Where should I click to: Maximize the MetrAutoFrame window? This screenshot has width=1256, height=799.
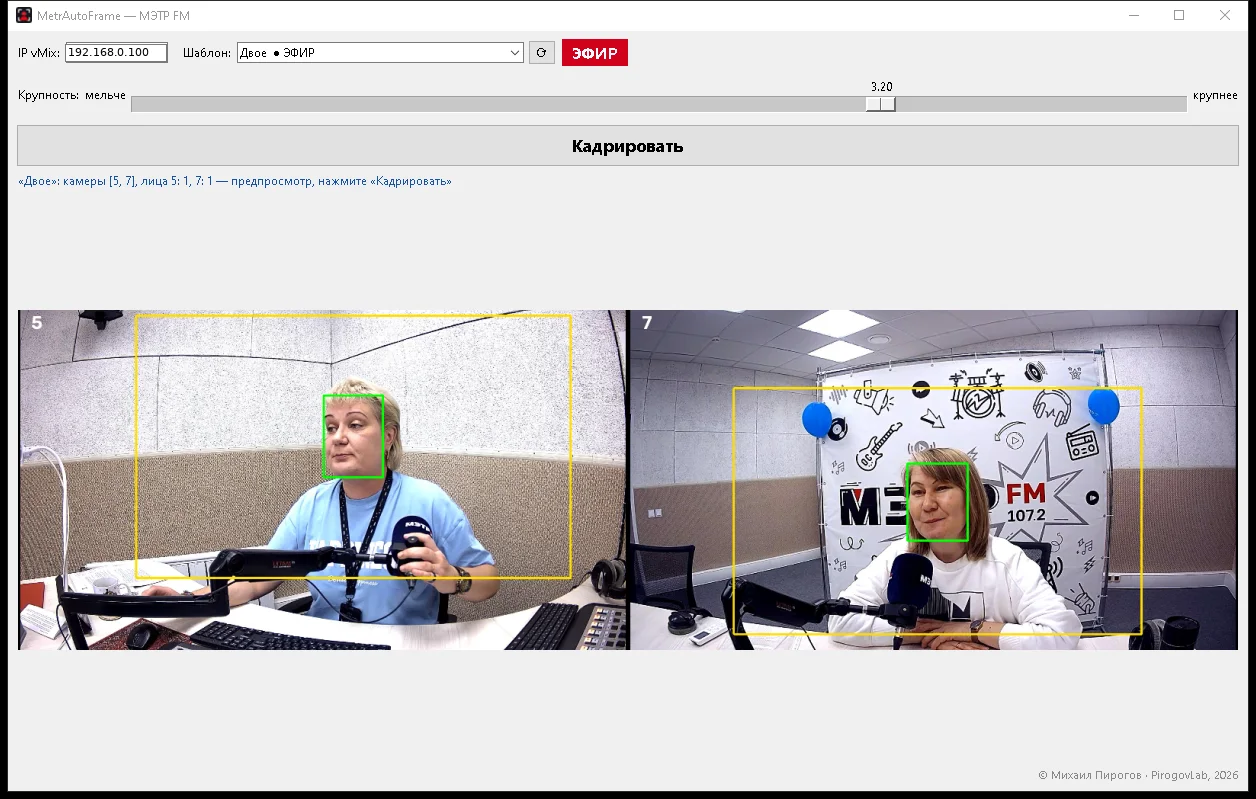click(1179, 15)
